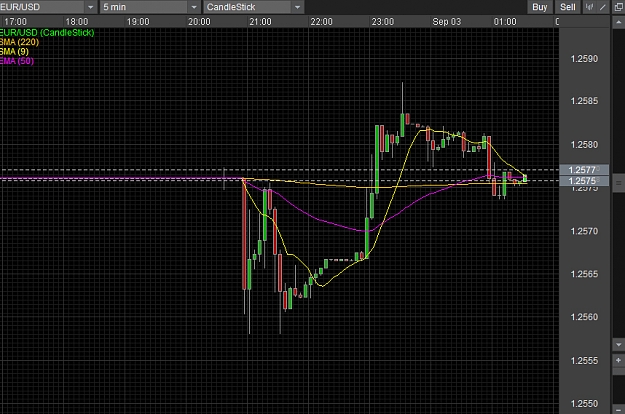Select the SMA (9) legend label
Image resolution: width=625 pixels, height=414 pixels.
coord(14,51)
